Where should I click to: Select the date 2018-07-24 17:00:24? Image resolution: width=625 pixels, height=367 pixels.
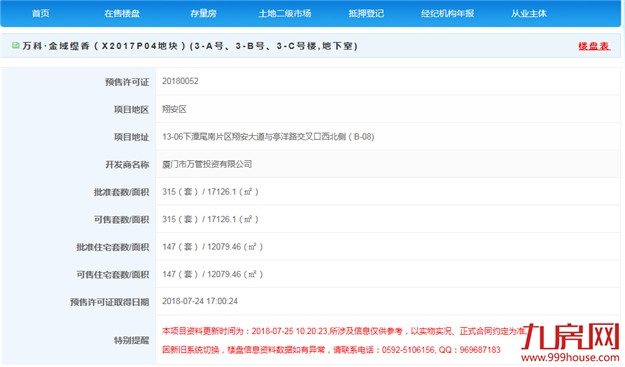[x=200, y=301]
